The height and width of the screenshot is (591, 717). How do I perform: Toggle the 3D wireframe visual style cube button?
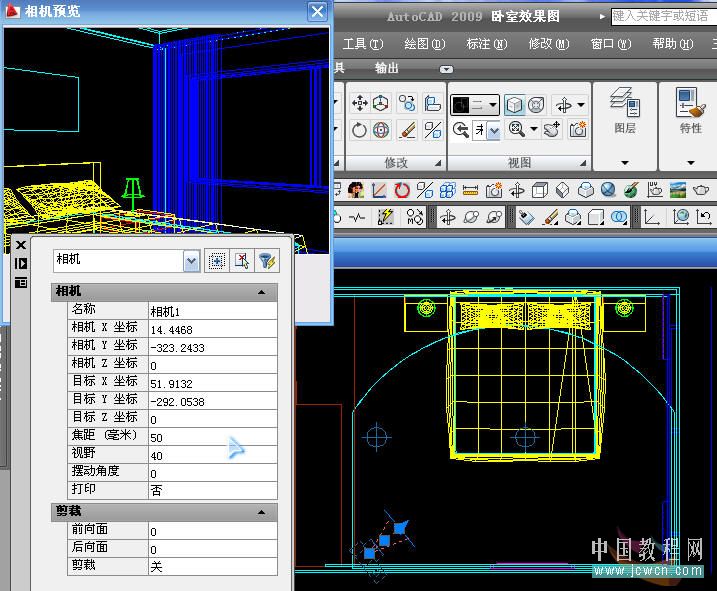pos(514,104)
